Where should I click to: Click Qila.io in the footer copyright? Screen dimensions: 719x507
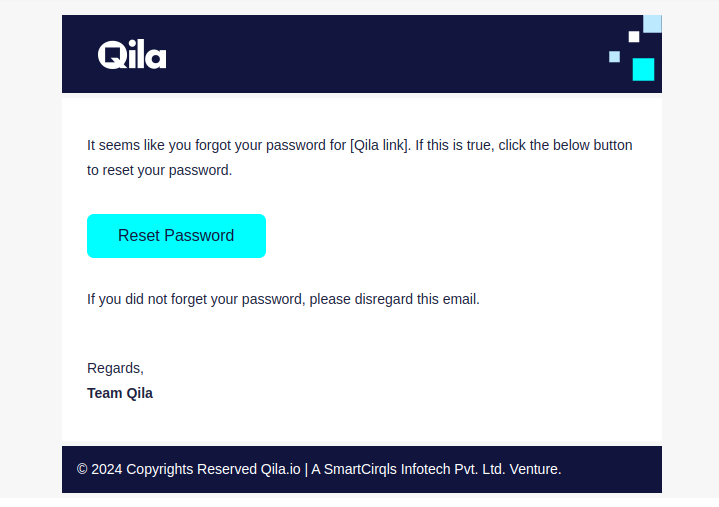[x=281, y=469]
